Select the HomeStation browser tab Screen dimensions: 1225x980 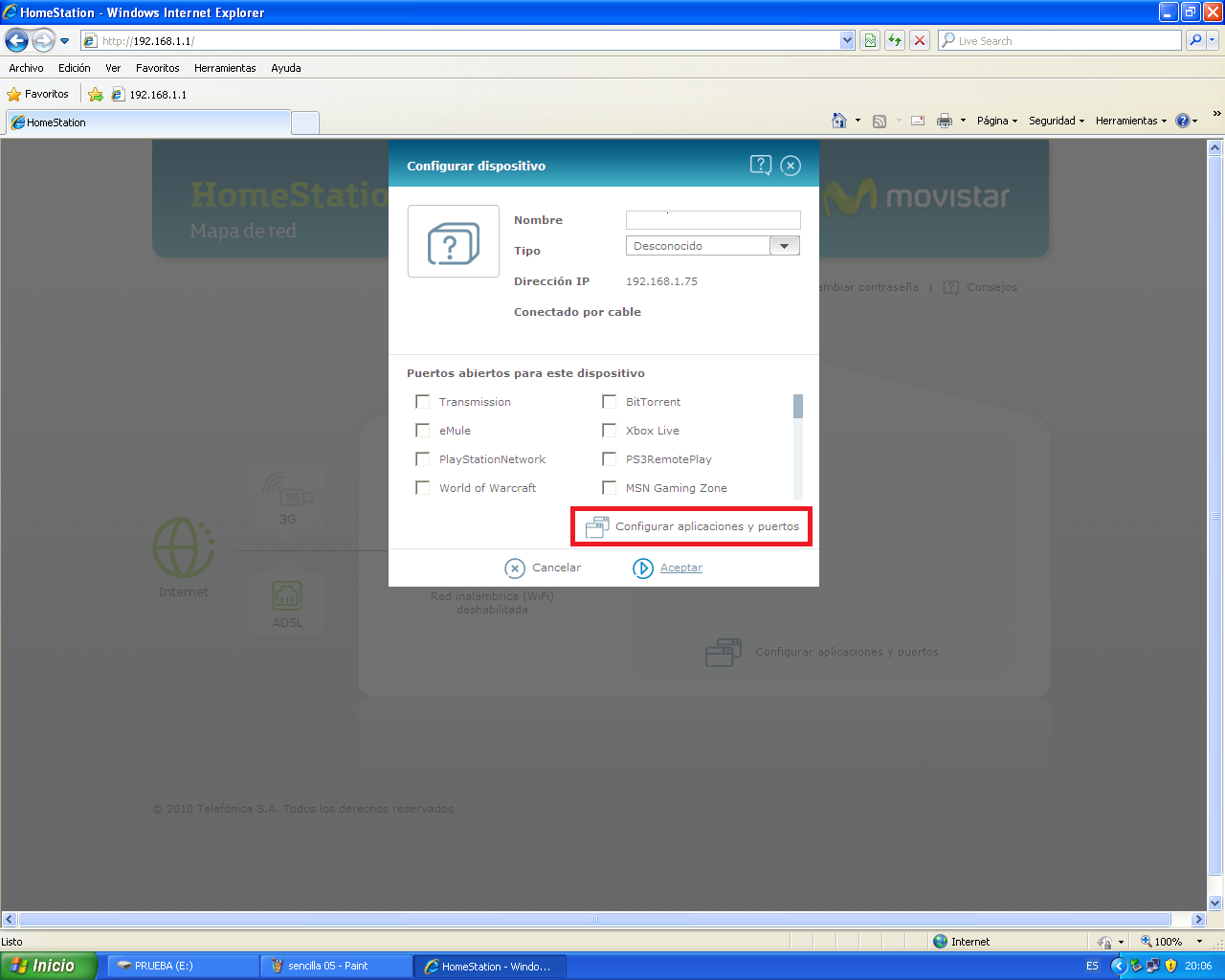pos(148,122)
